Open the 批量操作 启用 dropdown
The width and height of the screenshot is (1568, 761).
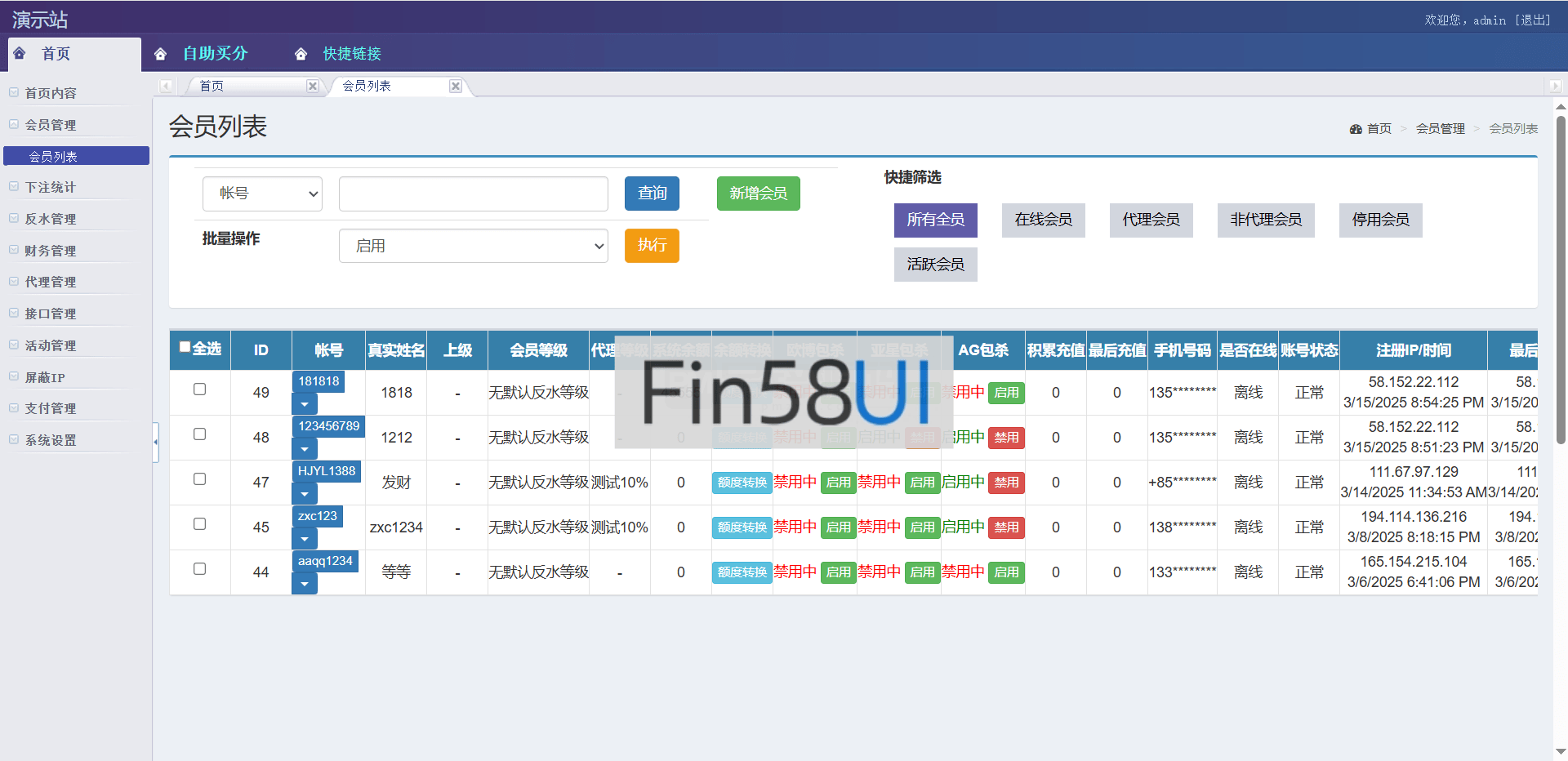473,246
